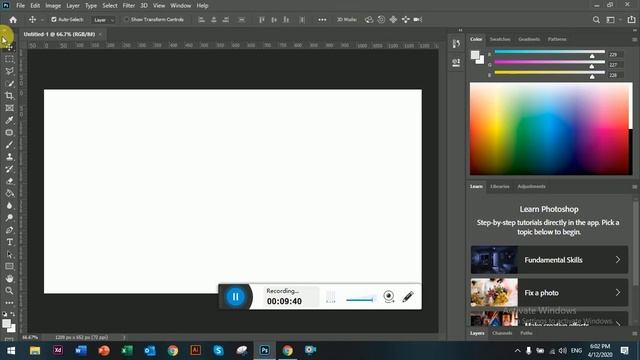The width and height of the screenshot is (640, 360).
Task: Switch to the Gradients tab
Action: click(x=529, y=39)
